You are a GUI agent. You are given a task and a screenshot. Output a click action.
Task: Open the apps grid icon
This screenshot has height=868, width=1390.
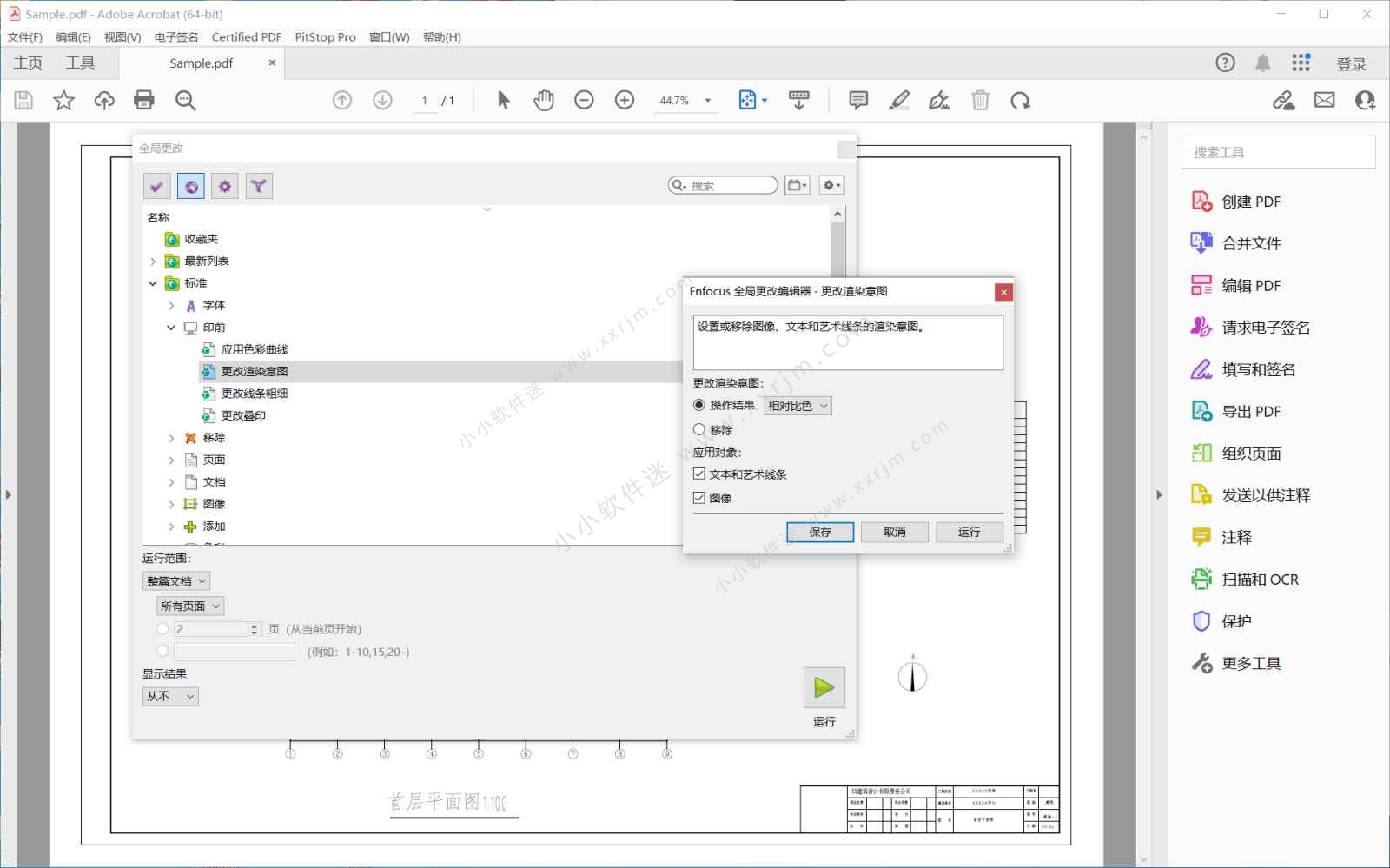[x=1301, y=63]
